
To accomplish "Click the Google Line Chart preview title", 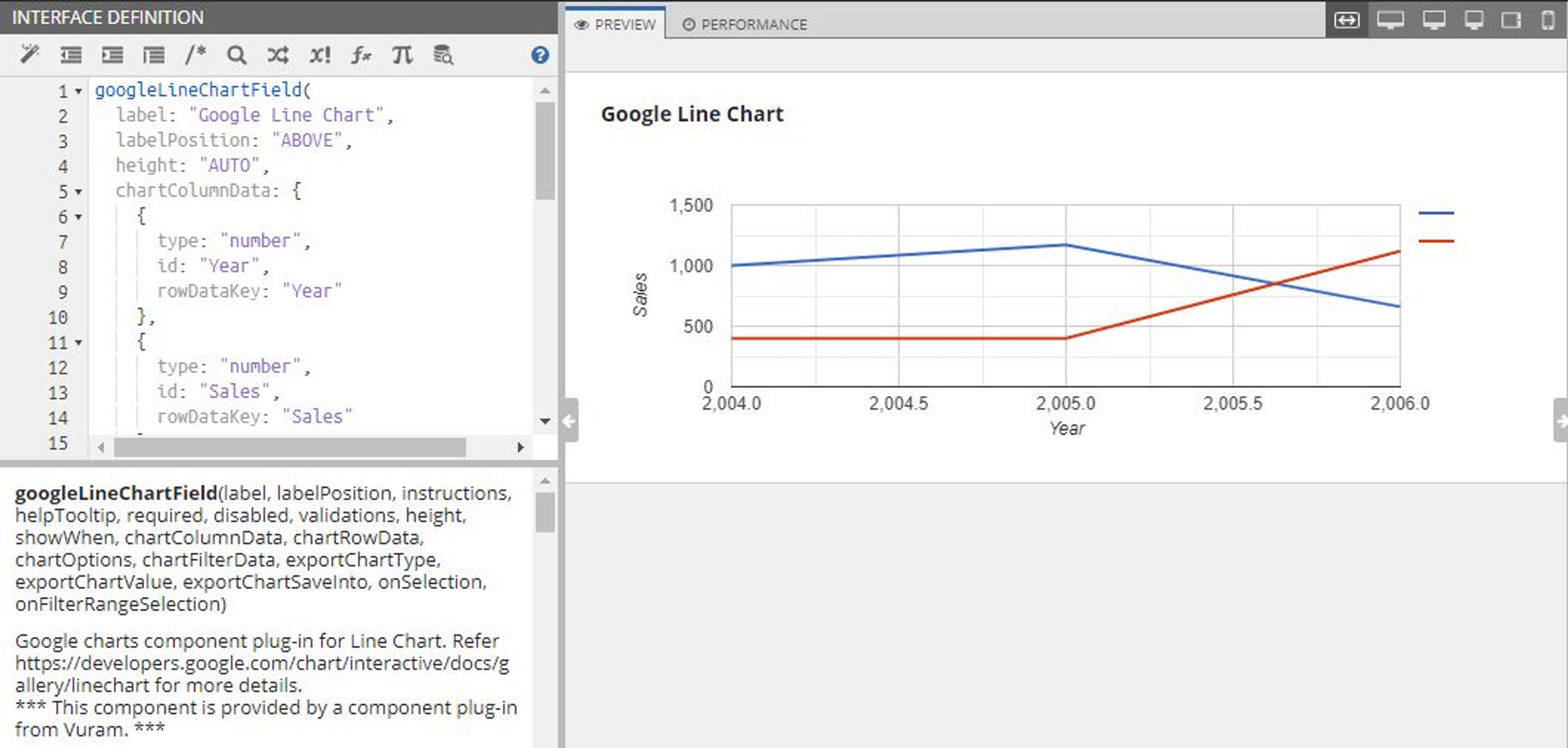I will [x=692, y=114].
